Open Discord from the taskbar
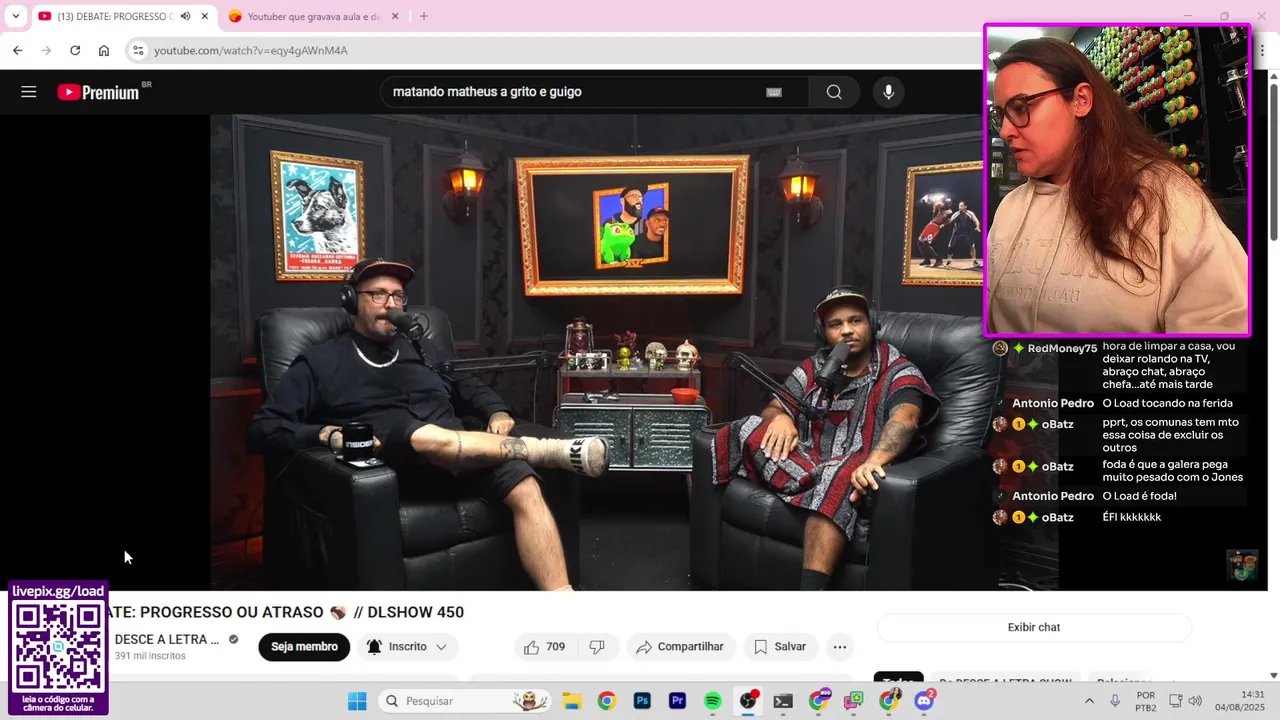The image size is (1280, 720). [x=924, y=701]
